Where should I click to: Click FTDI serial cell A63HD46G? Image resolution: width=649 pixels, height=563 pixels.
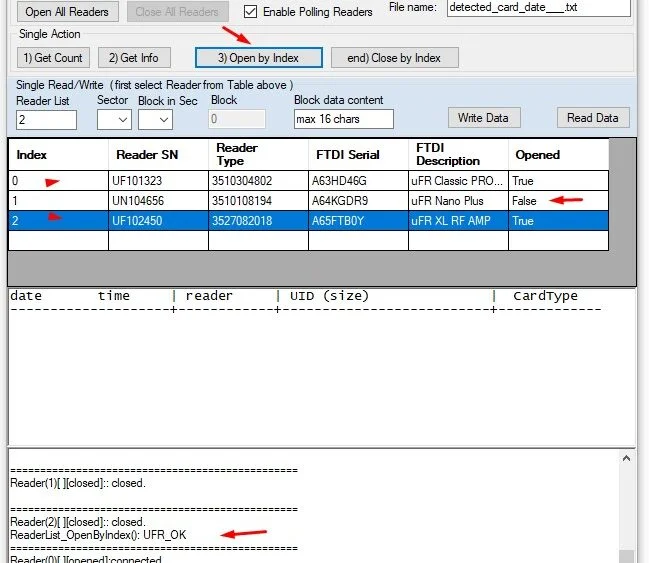click(358, 181)
